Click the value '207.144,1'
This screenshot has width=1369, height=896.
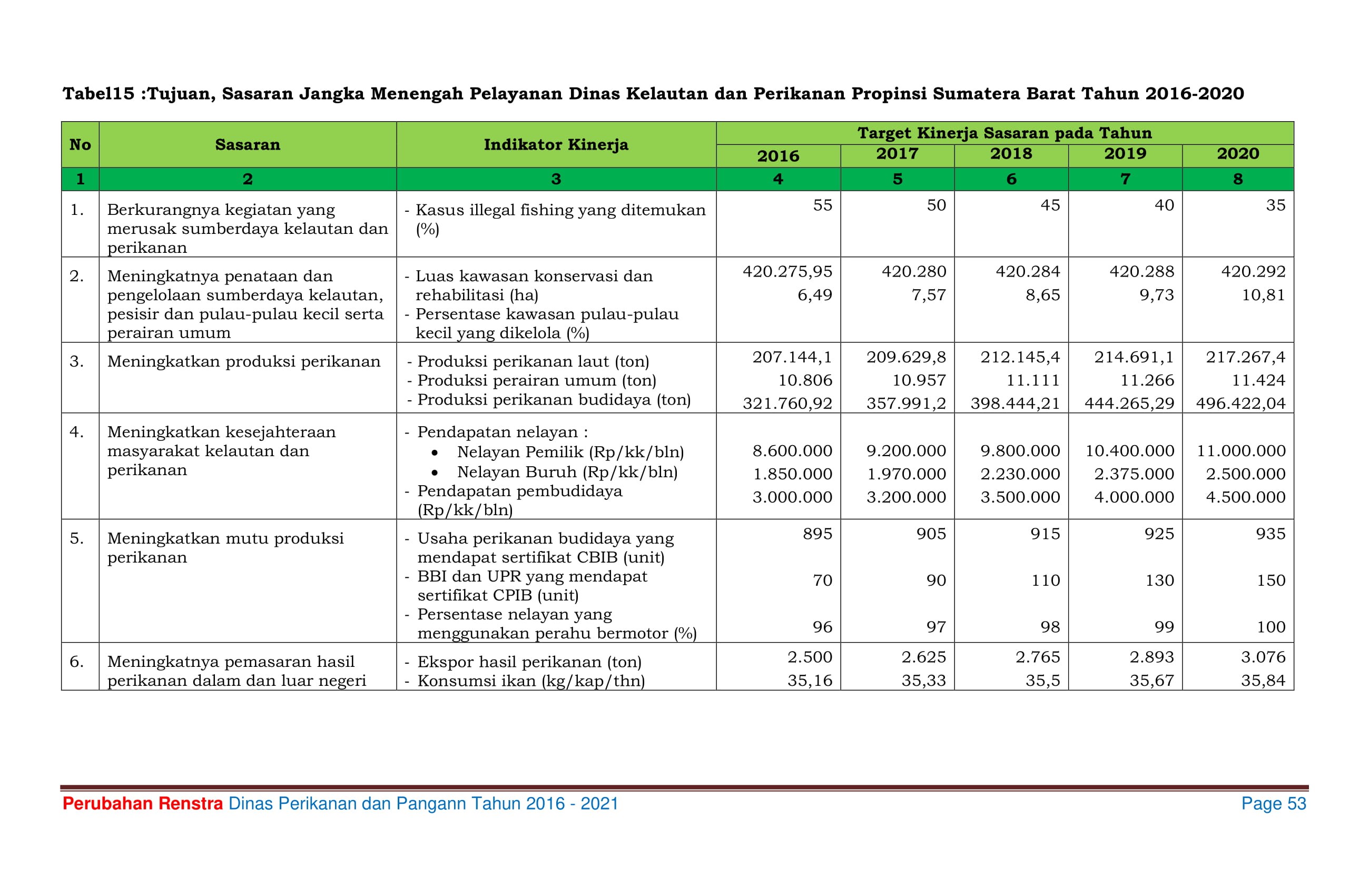792,357
